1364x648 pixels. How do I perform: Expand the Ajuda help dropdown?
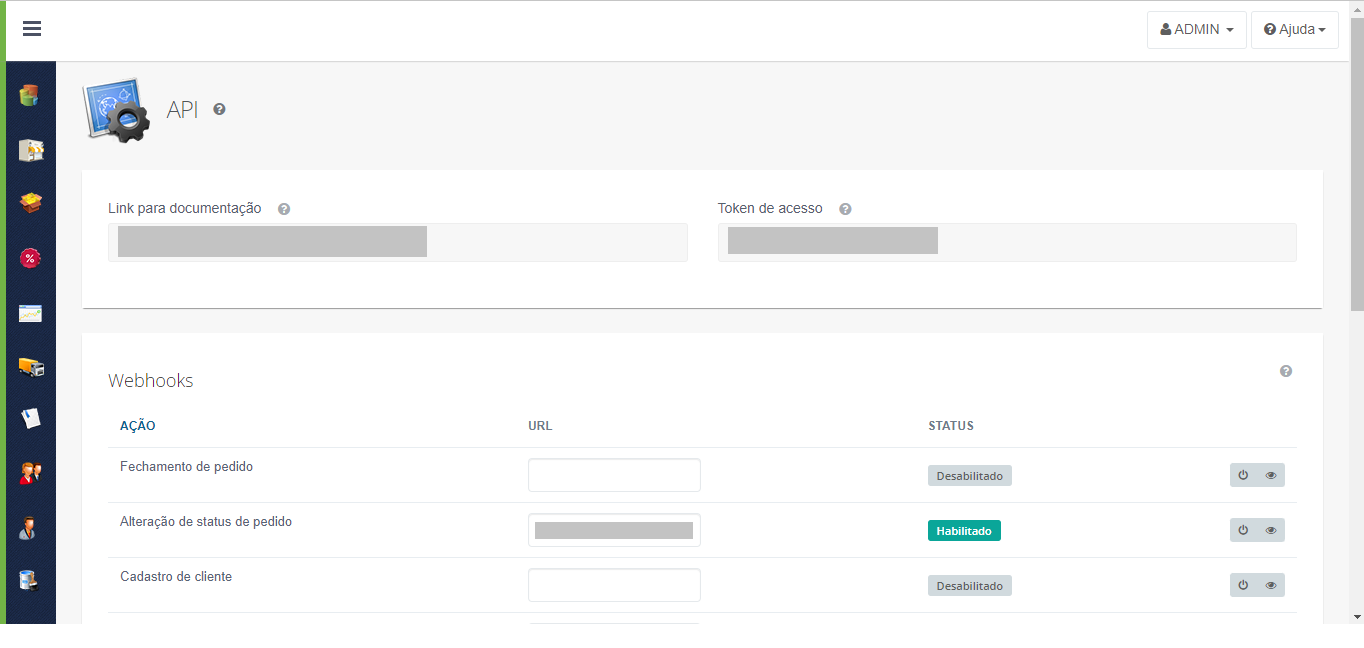(1295, 30)
